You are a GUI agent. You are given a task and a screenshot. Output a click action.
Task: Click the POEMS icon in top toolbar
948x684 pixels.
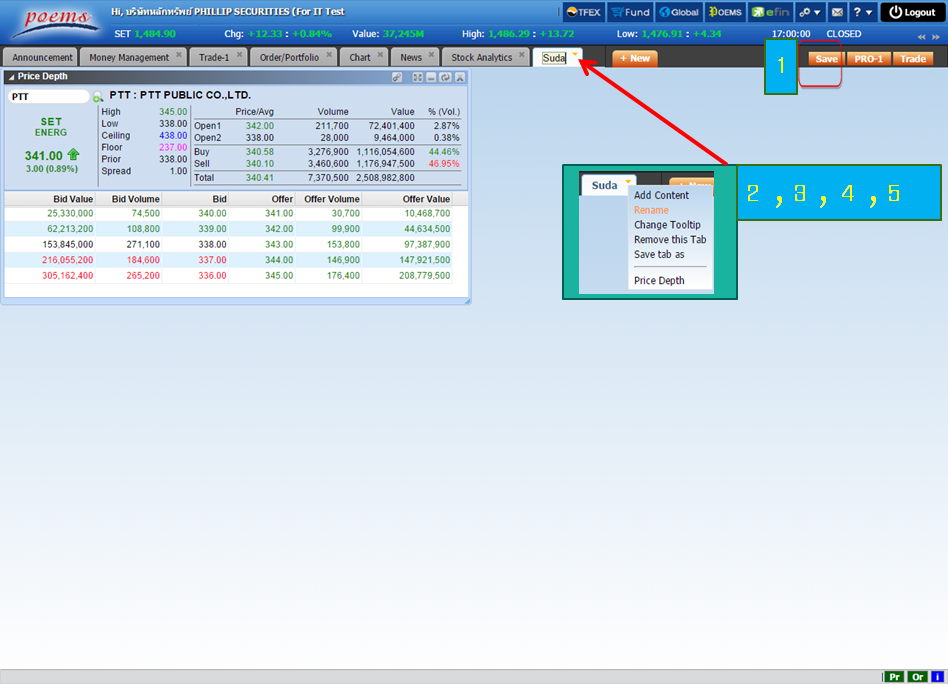pos(726,12)
